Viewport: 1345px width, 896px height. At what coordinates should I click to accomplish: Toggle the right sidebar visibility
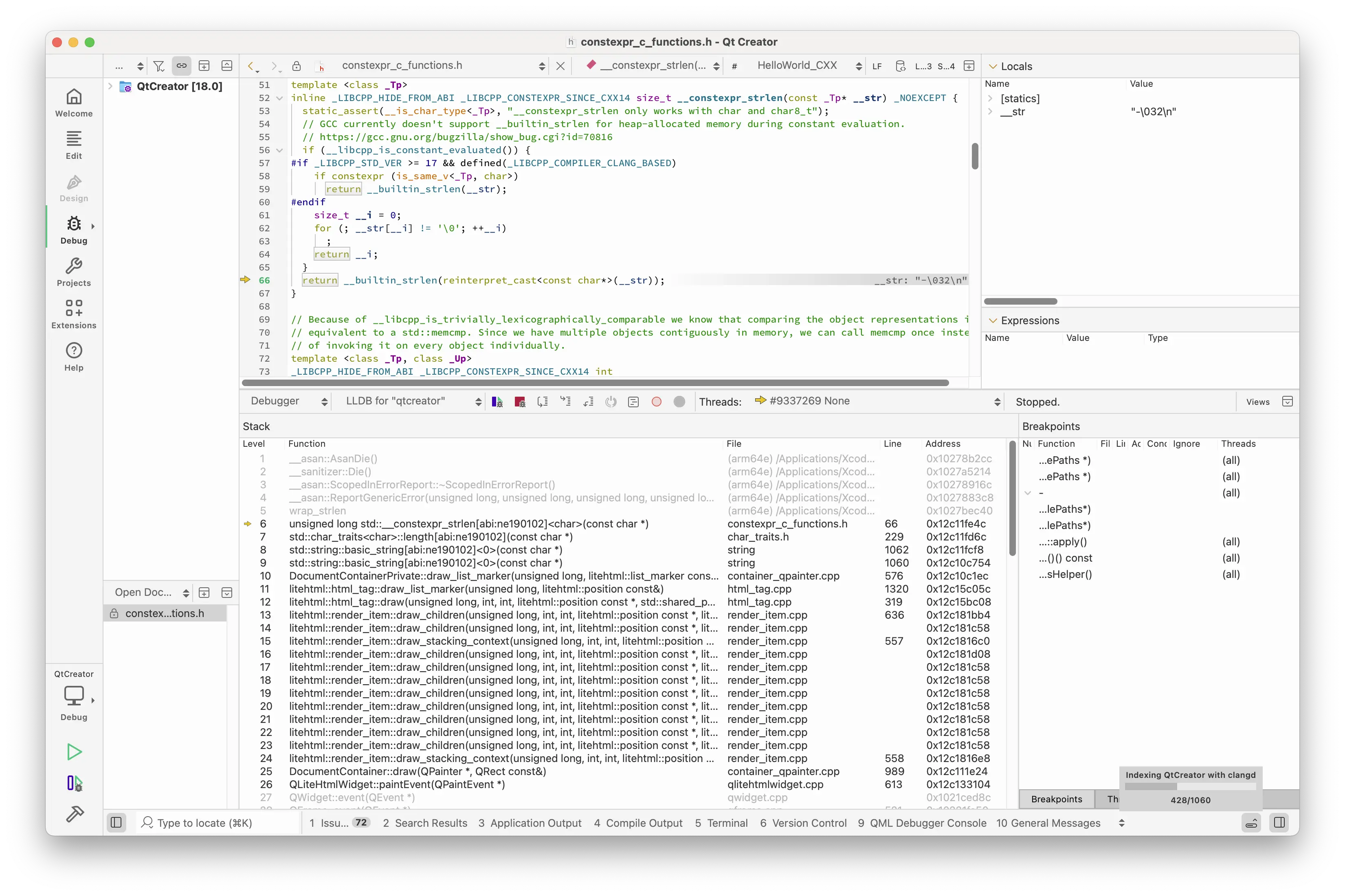[x=1279, y=823]
